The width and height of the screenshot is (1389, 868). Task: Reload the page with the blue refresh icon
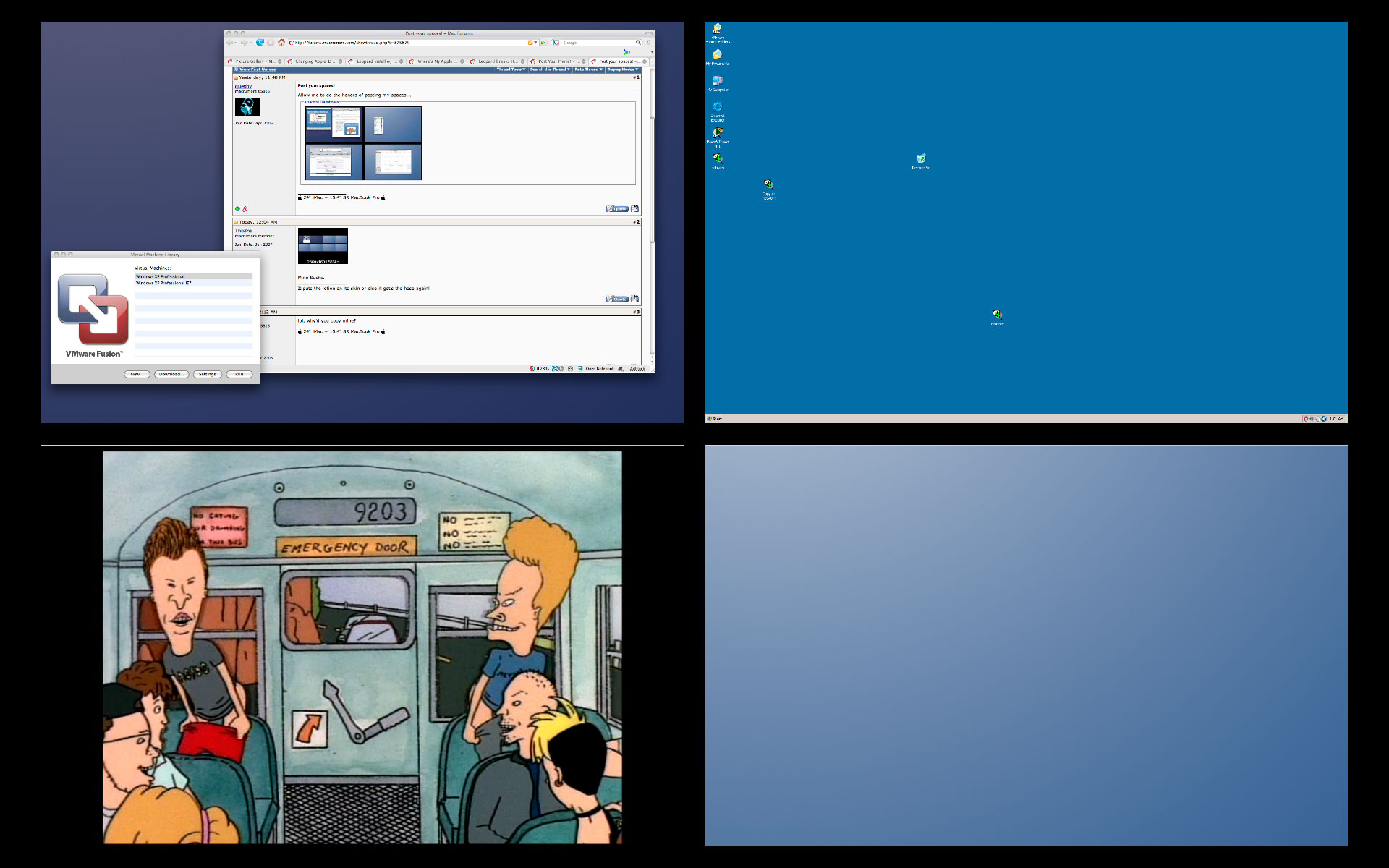click(x=260, y=43)
